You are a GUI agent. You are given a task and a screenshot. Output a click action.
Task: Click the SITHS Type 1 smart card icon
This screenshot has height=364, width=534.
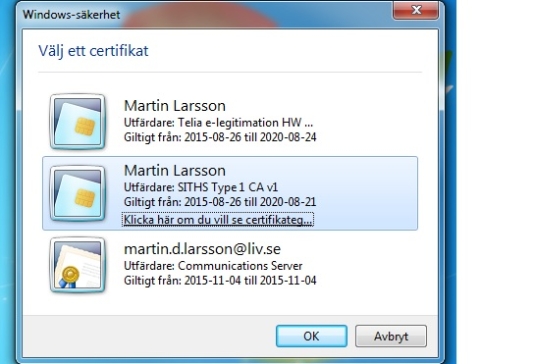pos(77,193)
